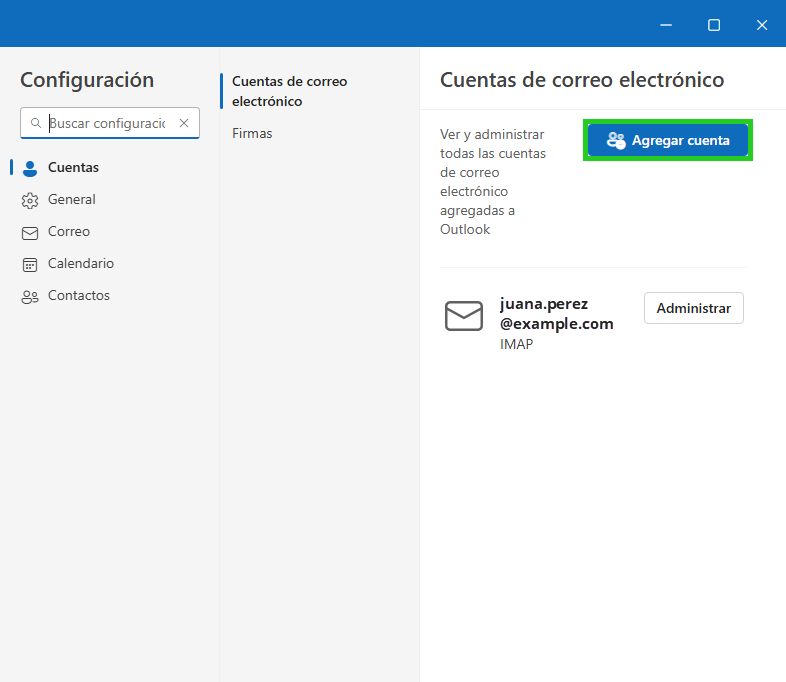Viewport: 786px width, 682px height.
Task: Click the magnifying glass search icon
Action: [36, 123]
